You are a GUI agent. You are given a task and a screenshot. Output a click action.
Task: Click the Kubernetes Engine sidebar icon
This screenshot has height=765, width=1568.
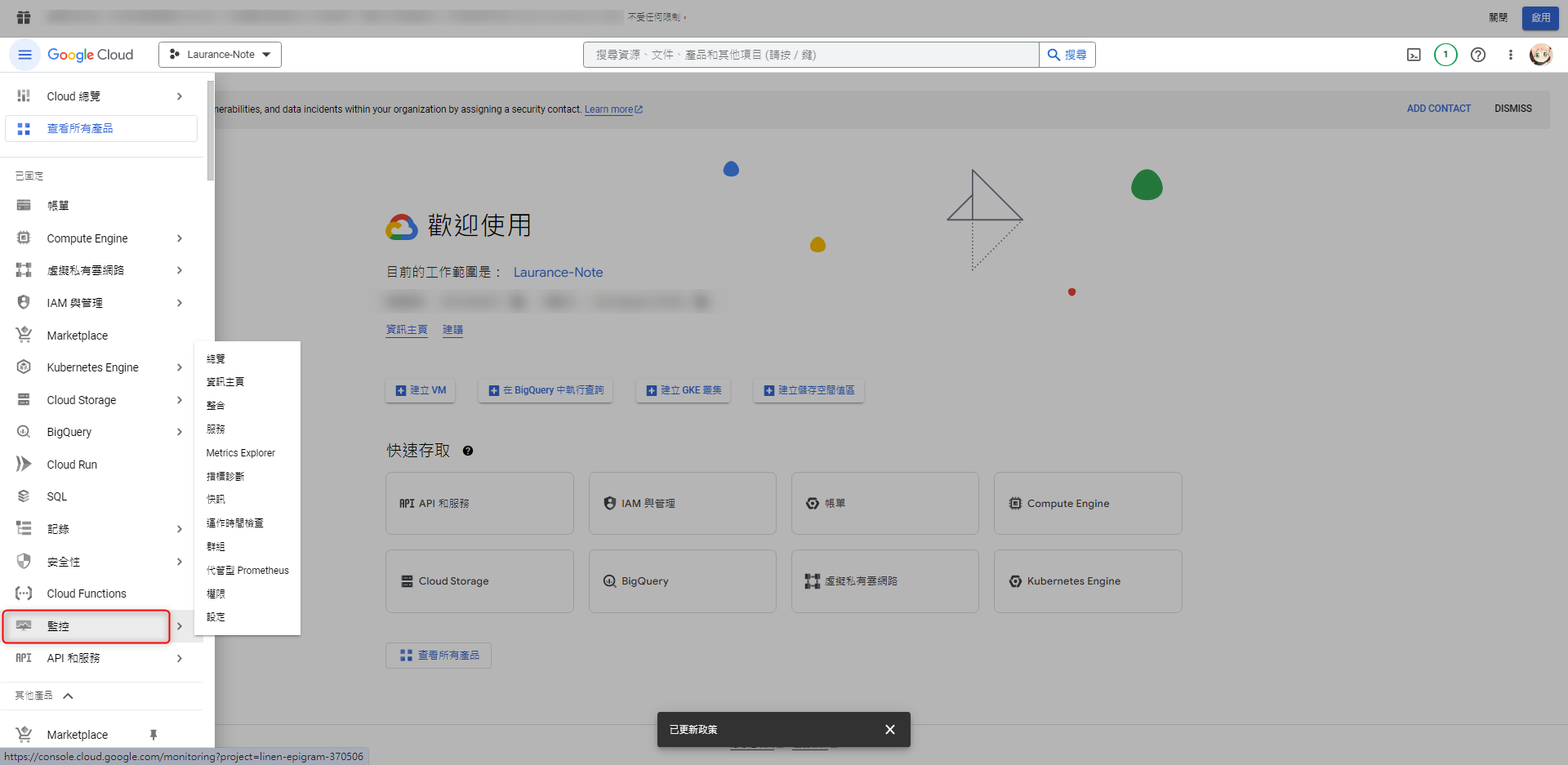point(24,367)
